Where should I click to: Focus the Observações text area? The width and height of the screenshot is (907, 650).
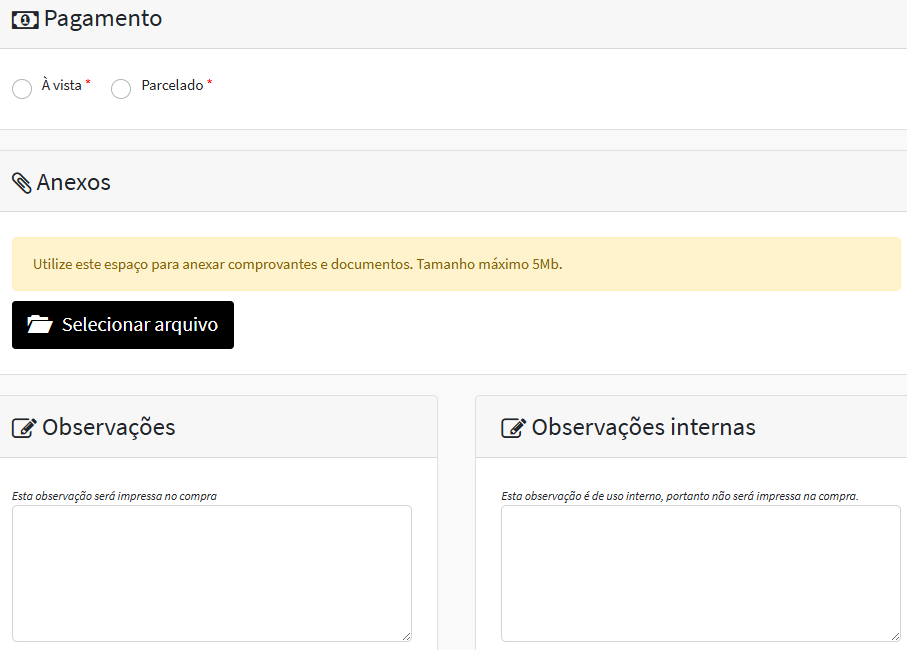point(211,572)
